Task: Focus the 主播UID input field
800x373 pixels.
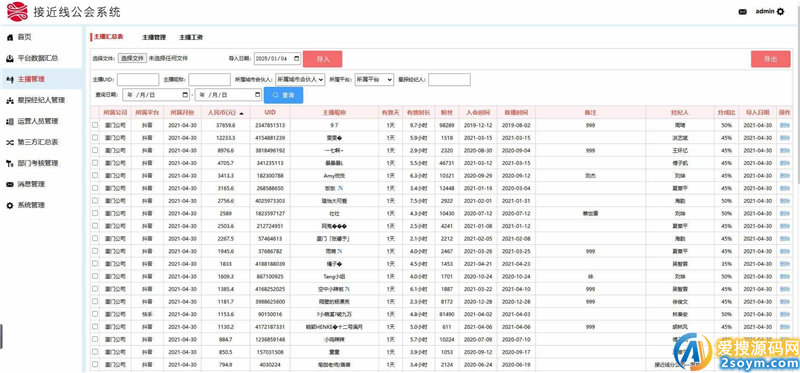Action: 138,80
